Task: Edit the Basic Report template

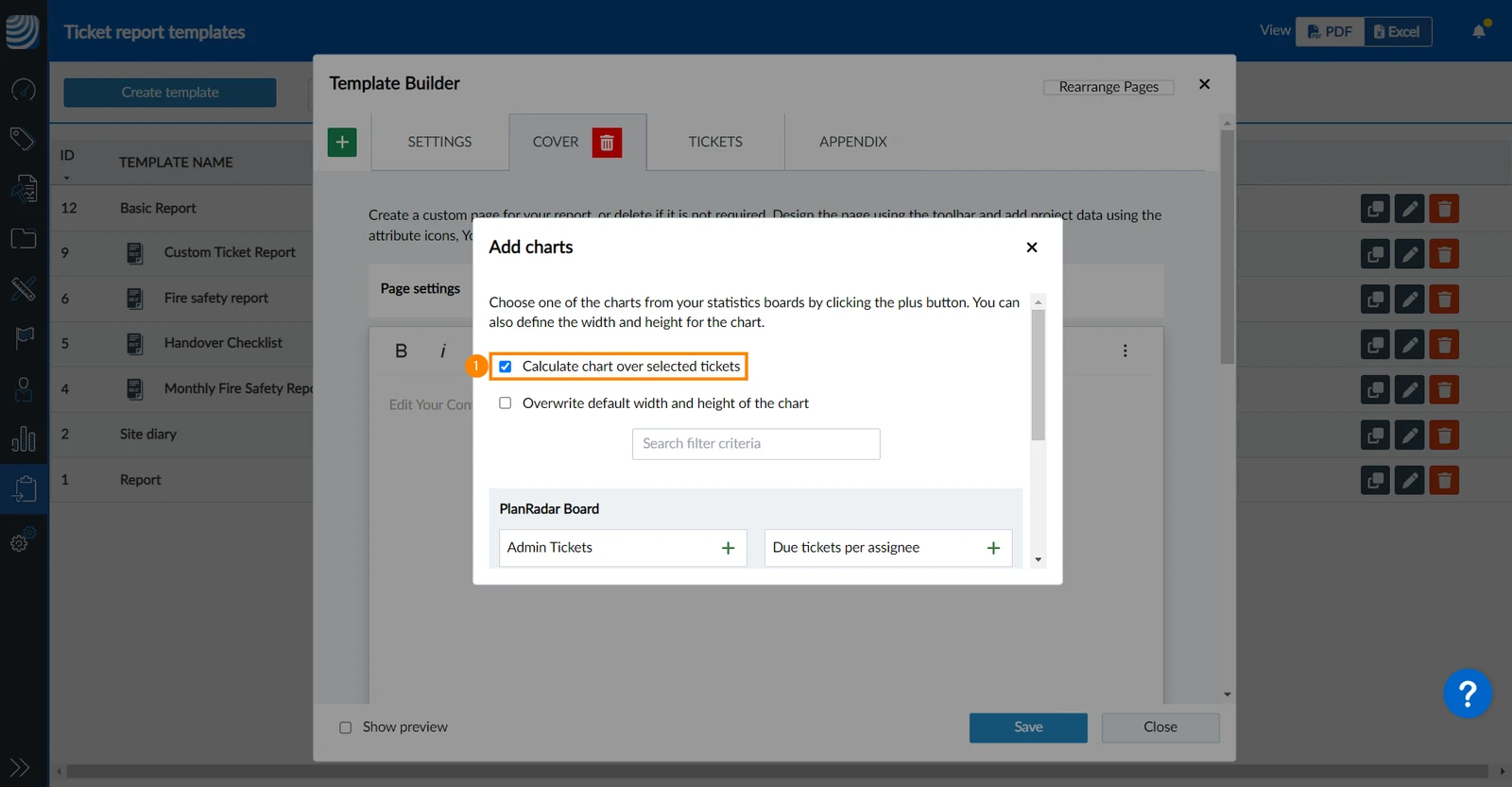Action: pyautogui.click(x=1409, y=209)
